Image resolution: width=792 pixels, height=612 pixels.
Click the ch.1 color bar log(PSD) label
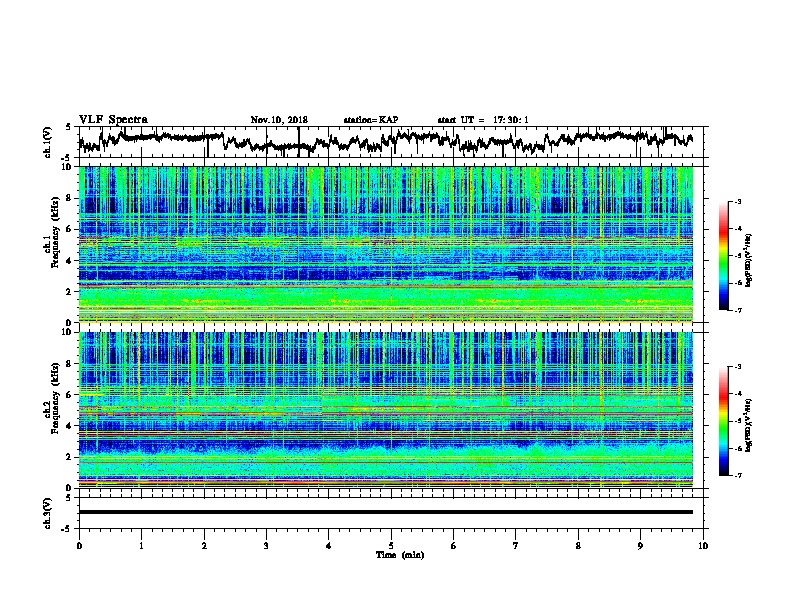pos(750,260)
